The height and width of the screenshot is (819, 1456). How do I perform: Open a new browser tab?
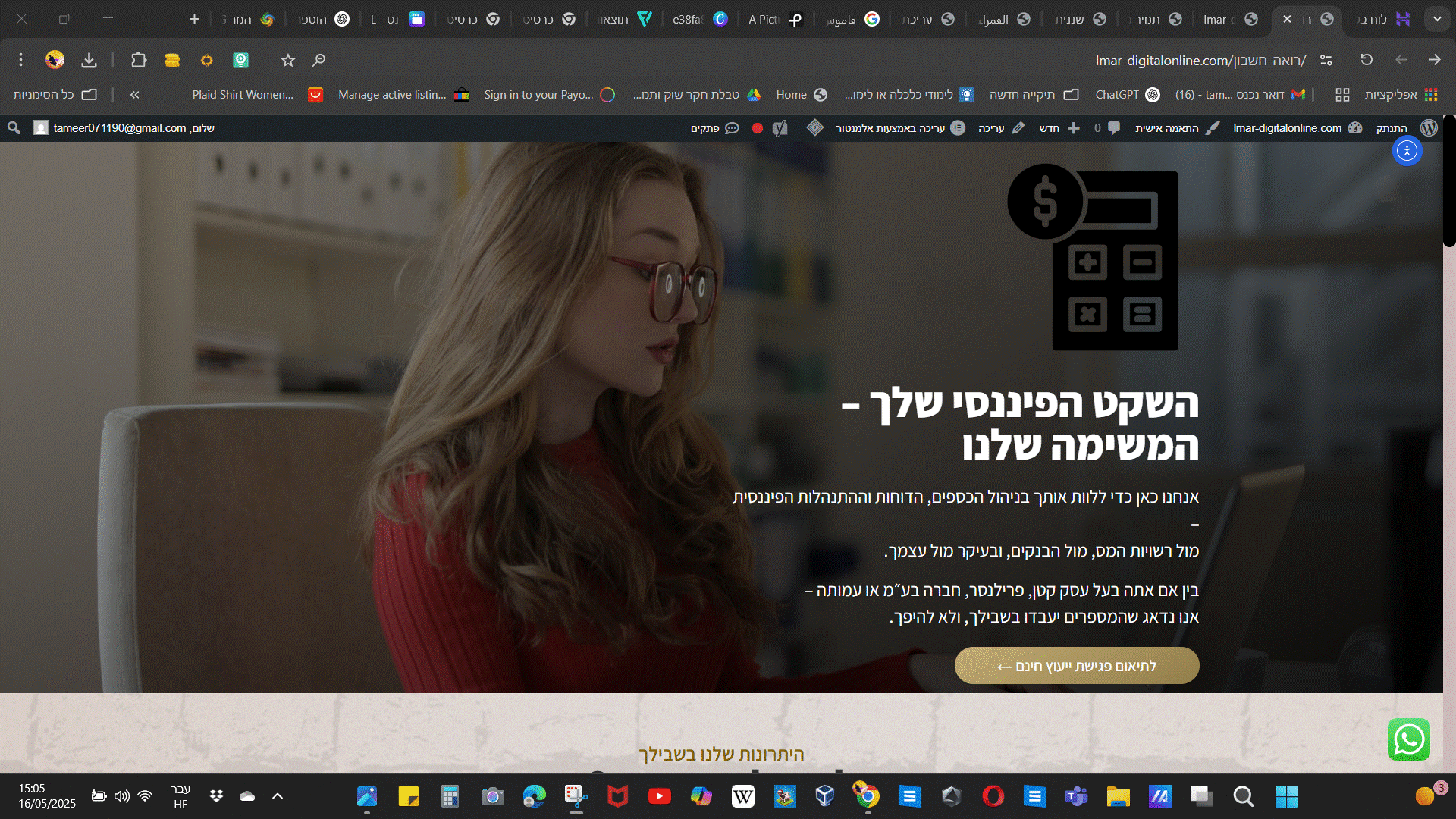(194, 19)
